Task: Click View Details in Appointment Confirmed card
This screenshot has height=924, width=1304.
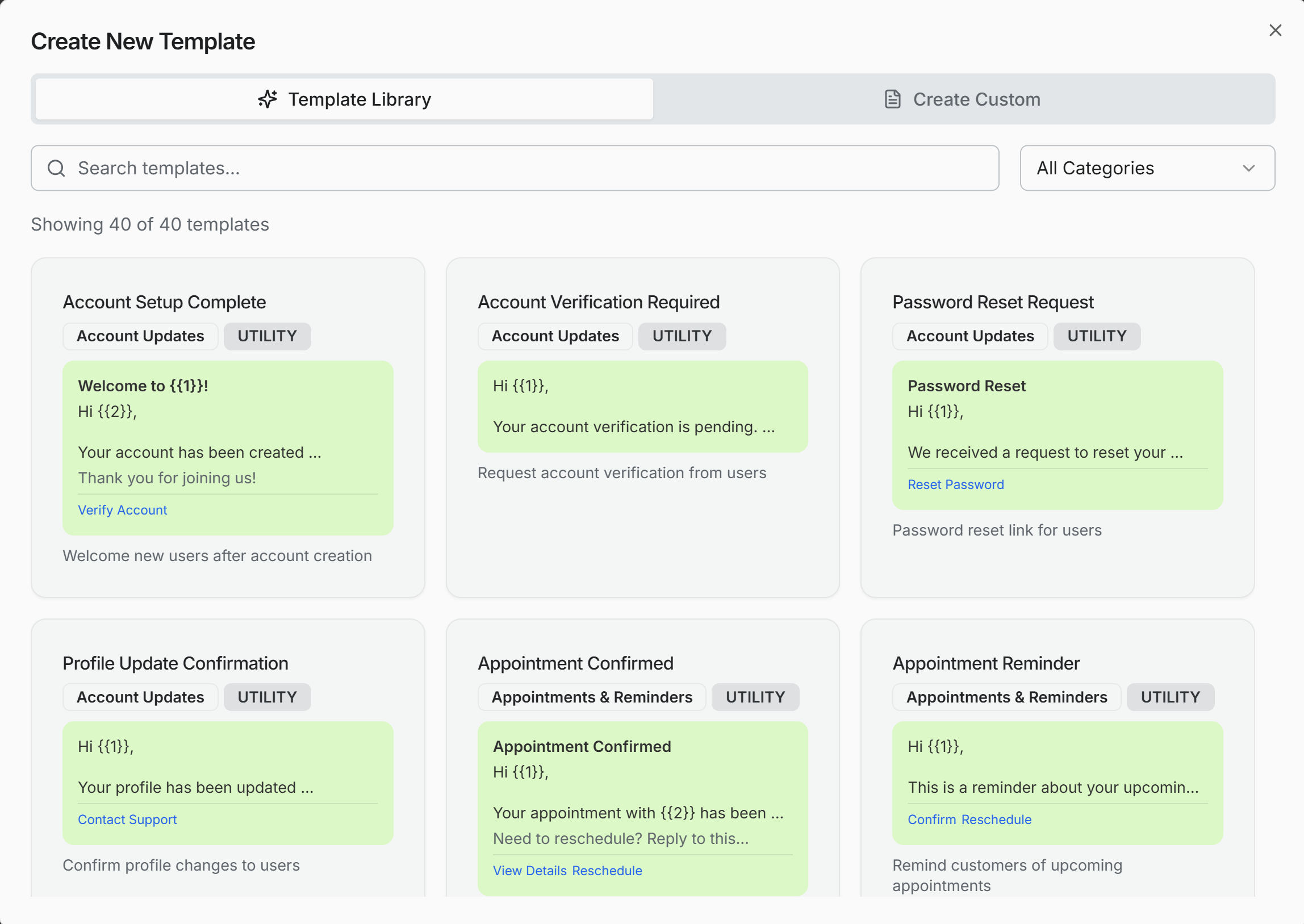Action: click(x=529, y=871)
